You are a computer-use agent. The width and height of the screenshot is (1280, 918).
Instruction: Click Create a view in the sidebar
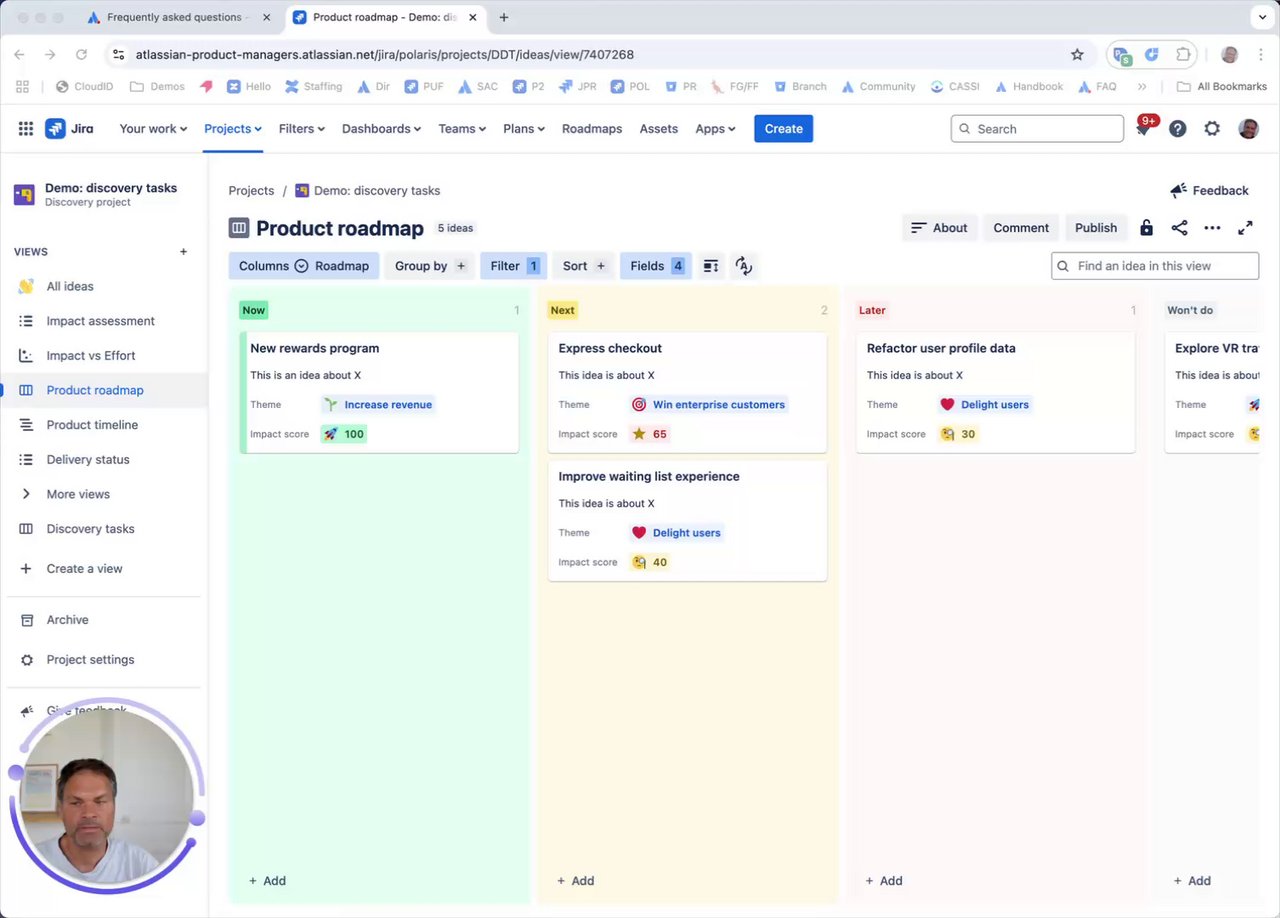pyautogui.click(x=84, y=569)
